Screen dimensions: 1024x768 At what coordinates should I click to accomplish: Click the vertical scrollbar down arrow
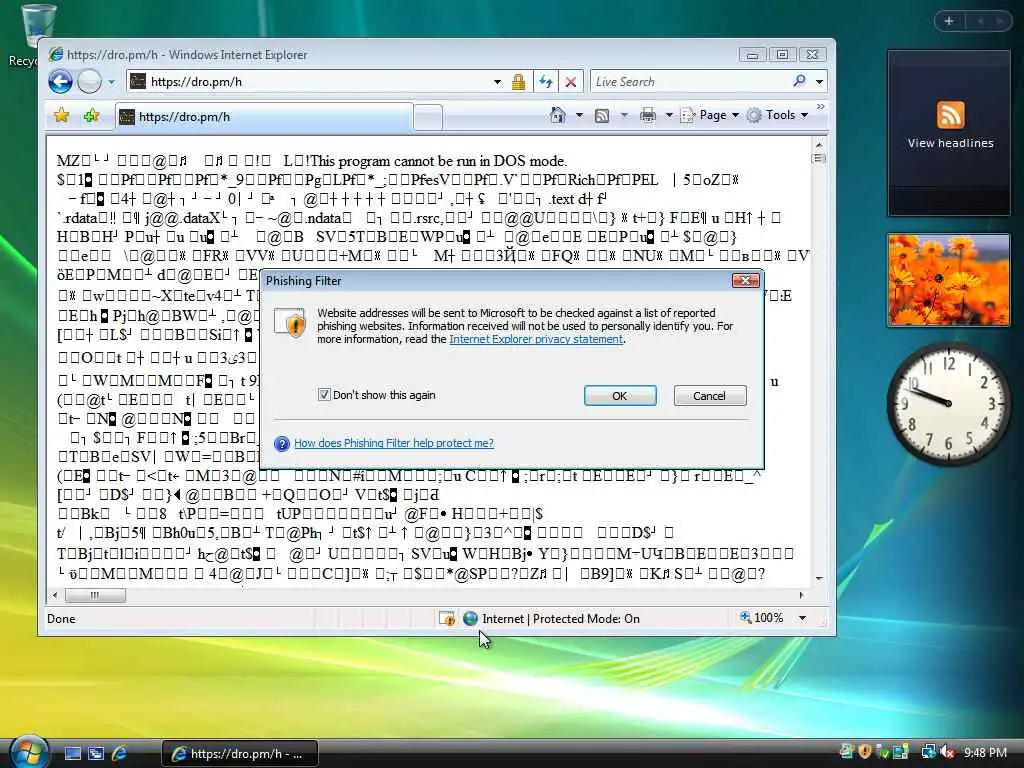point(819,579)
